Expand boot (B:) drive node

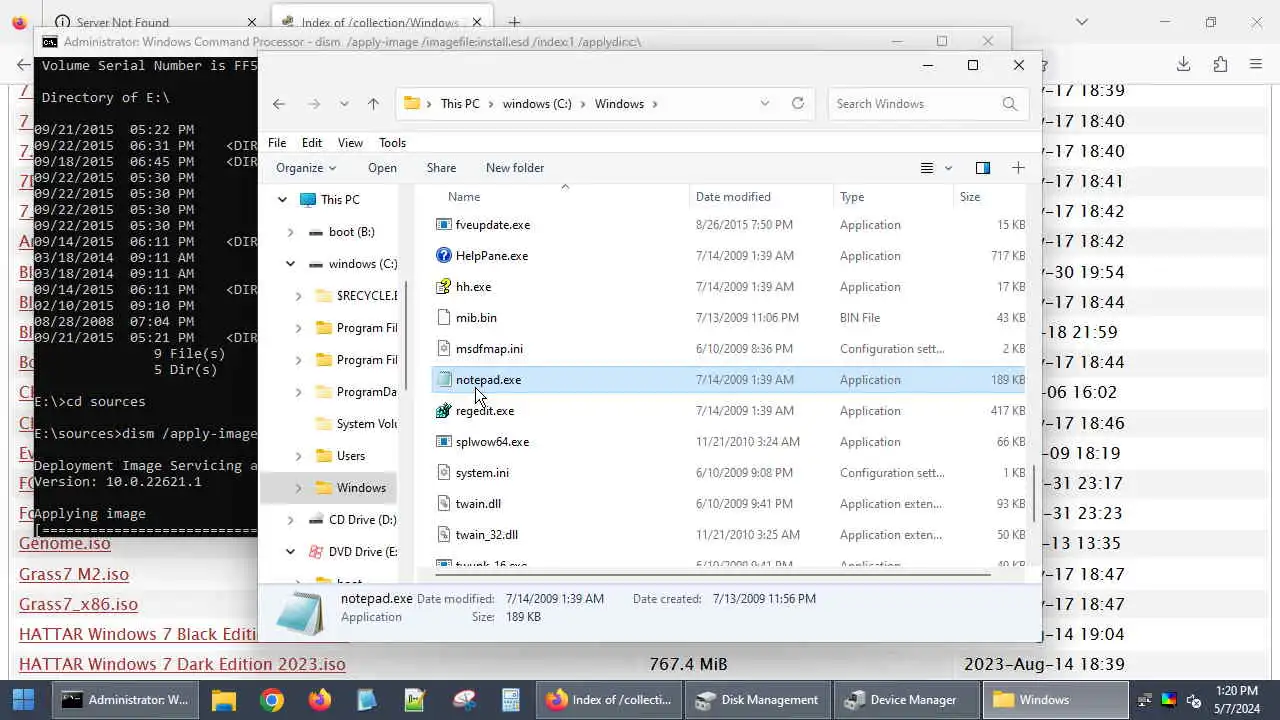pyautogui.click(x=291, y=232)
